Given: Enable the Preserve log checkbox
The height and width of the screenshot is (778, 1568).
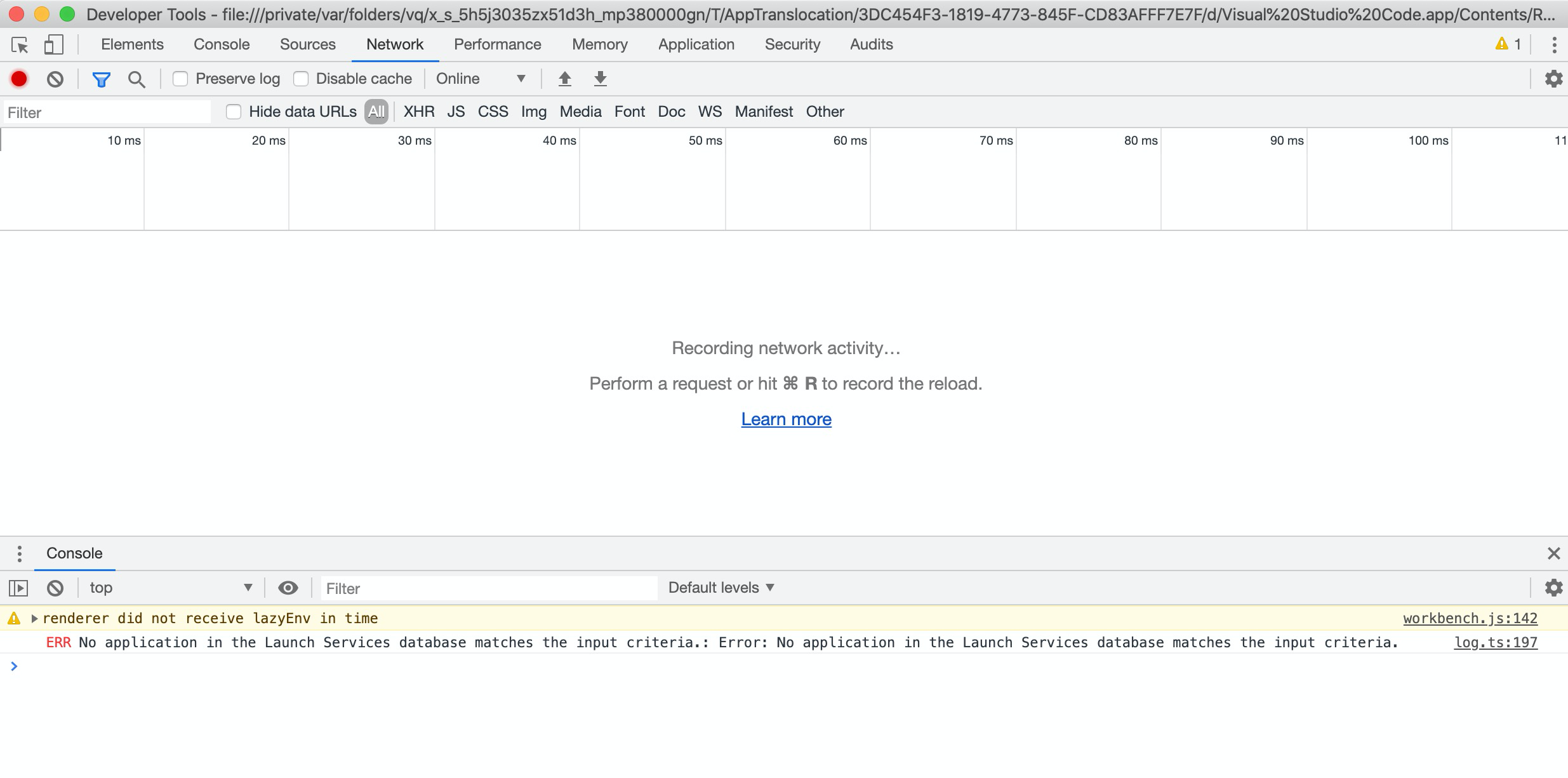Looking at the screenshot, I should [180, 79].
